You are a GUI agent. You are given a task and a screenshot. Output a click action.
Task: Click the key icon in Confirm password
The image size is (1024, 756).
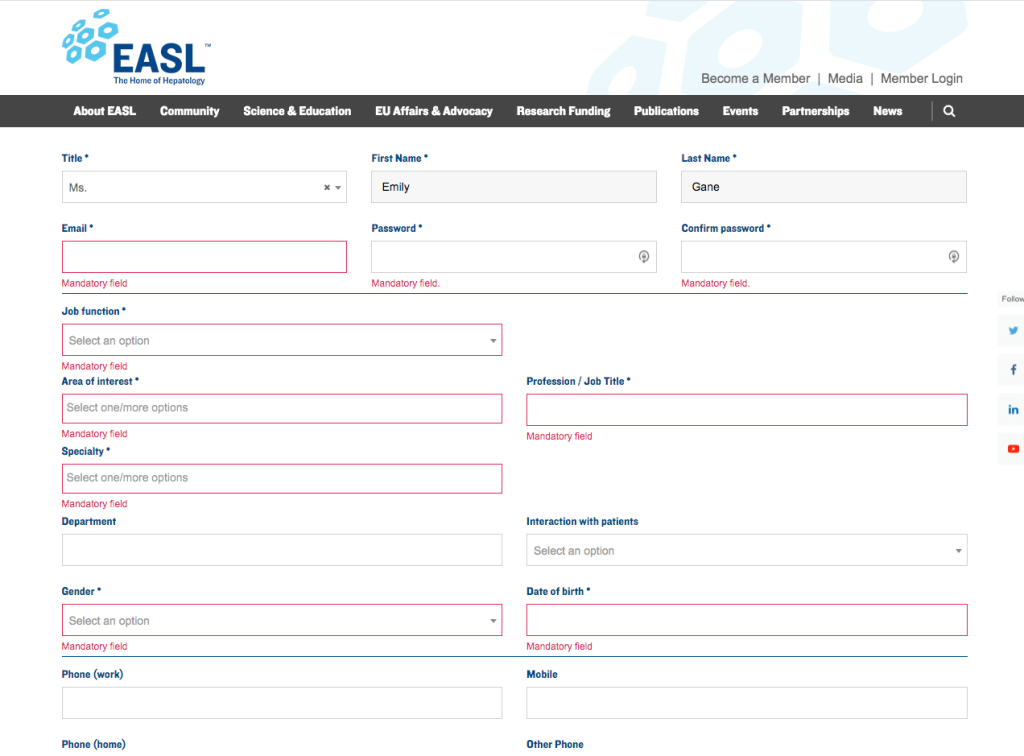point(954,257)
